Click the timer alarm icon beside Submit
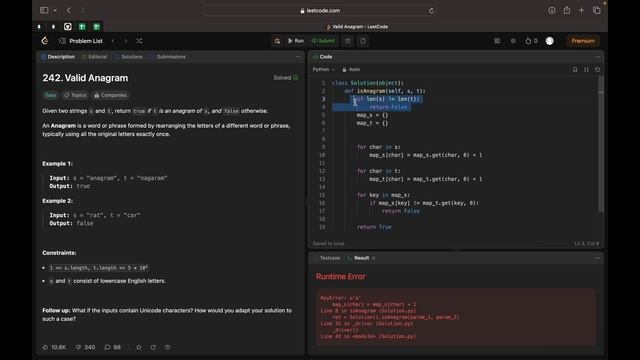This screenshot has height=360, width=640. click(348, 41)
